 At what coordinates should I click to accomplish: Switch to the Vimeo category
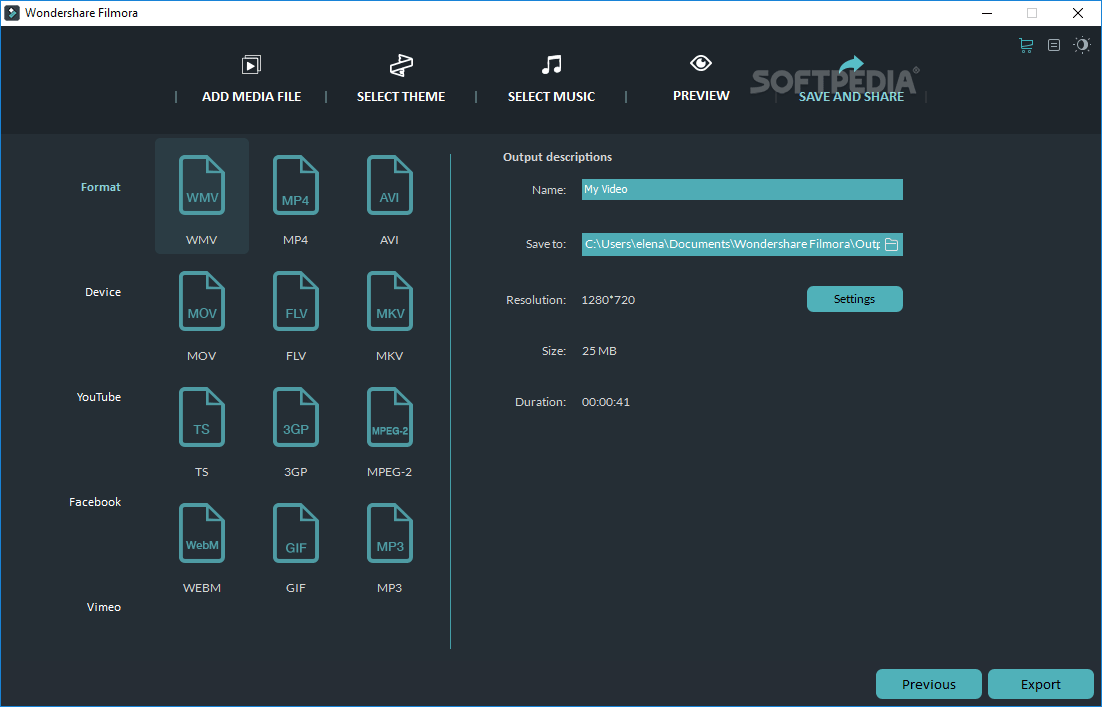pos(103,607)
